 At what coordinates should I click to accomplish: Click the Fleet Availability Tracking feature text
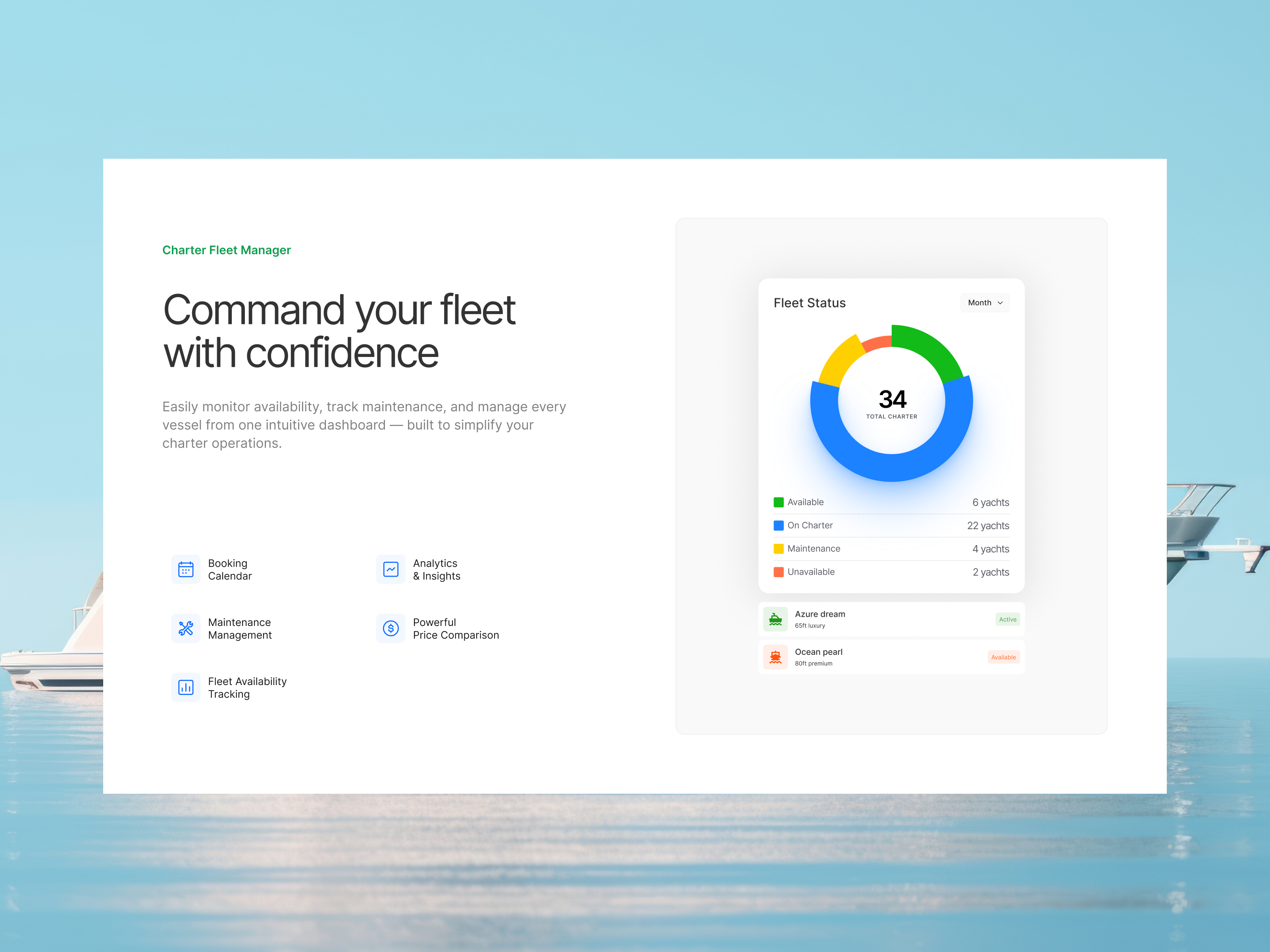pos(247,688)
